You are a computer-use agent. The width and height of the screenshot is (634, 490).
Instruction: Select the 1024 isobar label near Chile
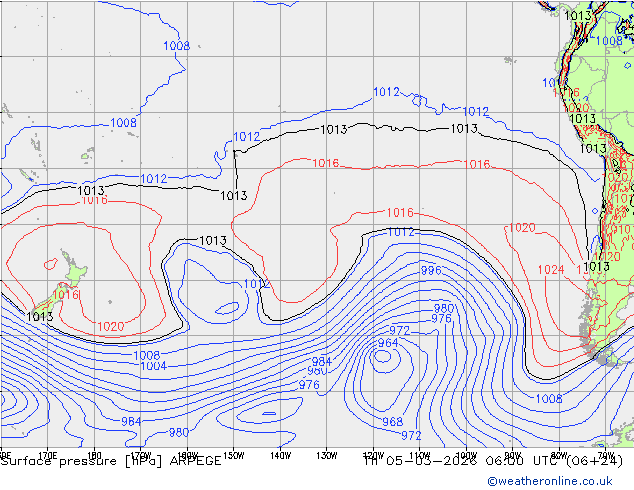coord(551,269)
